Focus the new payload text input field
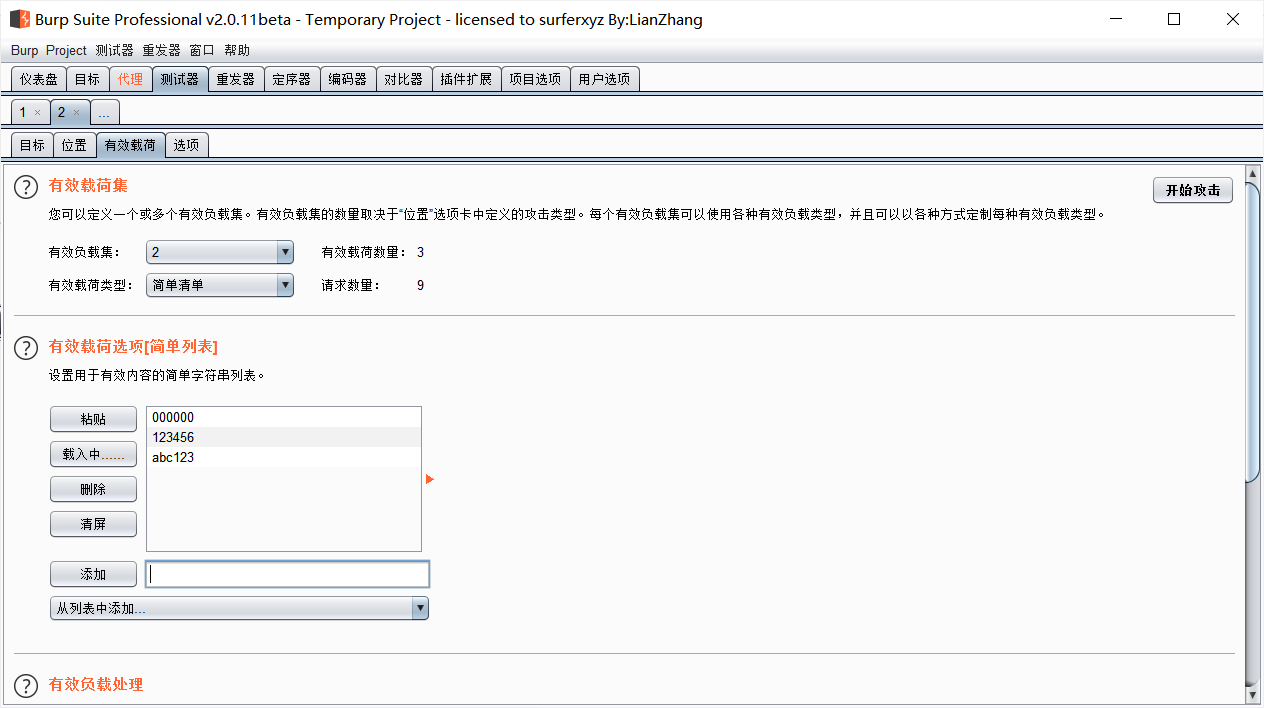Screen dimensions: 1264x708 click(x=288, y=574)
